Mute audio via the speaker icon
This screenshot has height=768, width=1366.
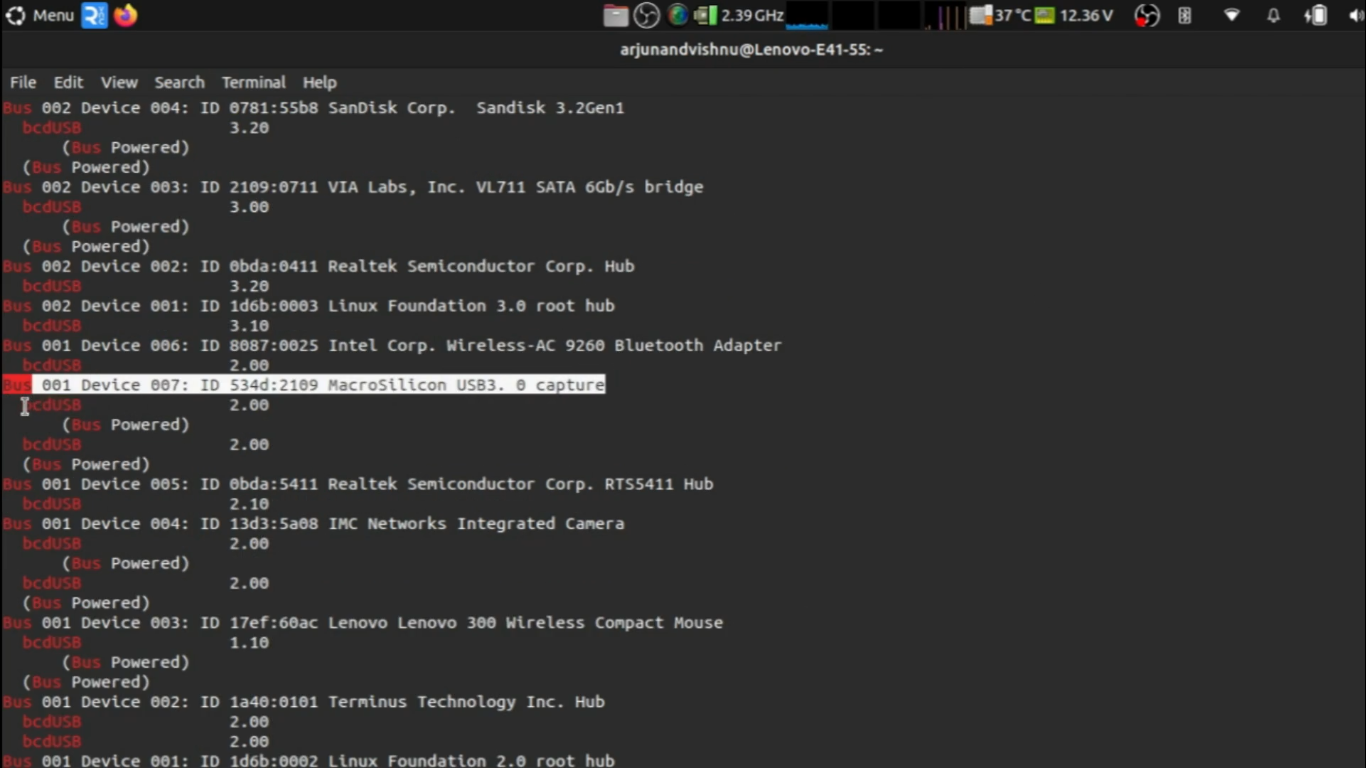coord(1355,15)
